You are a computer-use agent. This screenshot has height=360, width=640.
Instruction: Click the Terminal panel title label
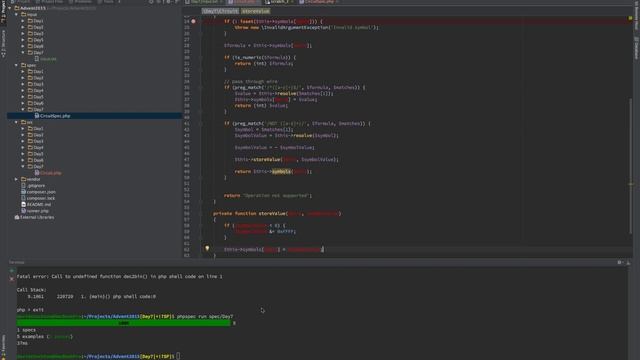17,262
